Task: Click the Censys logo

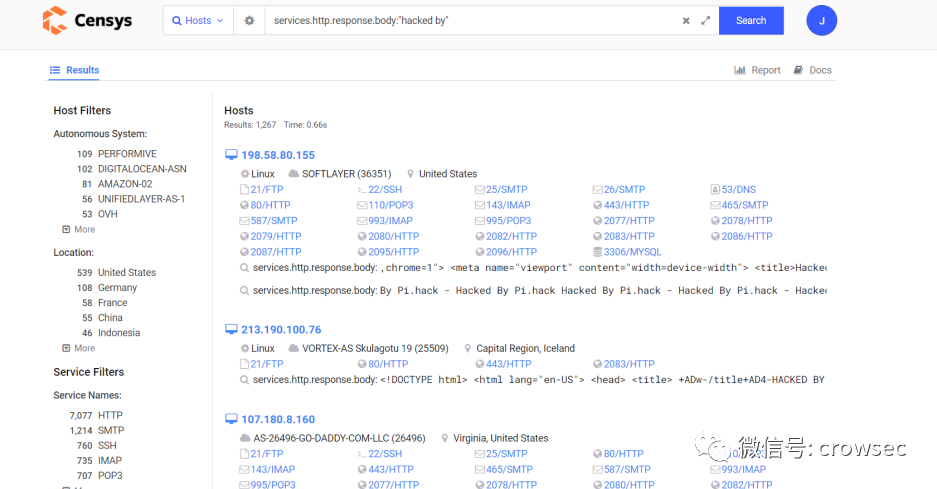Action: [87, 20]
